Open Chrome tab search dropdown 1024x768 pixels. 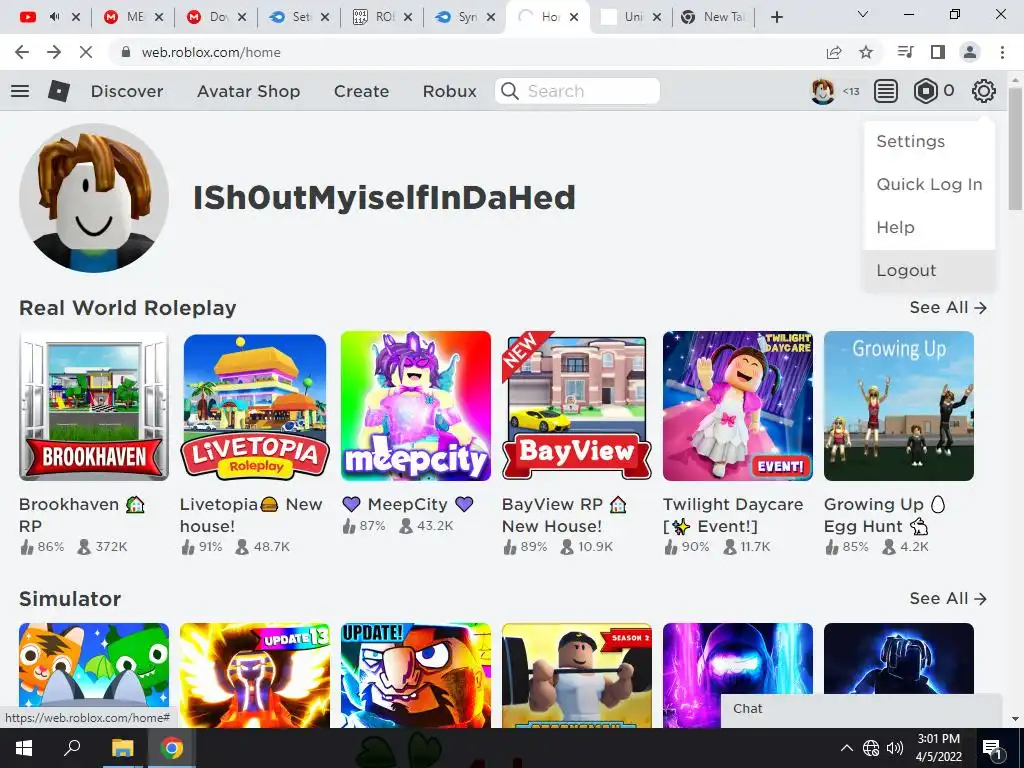pyautogui.click(x=863, y=14)
